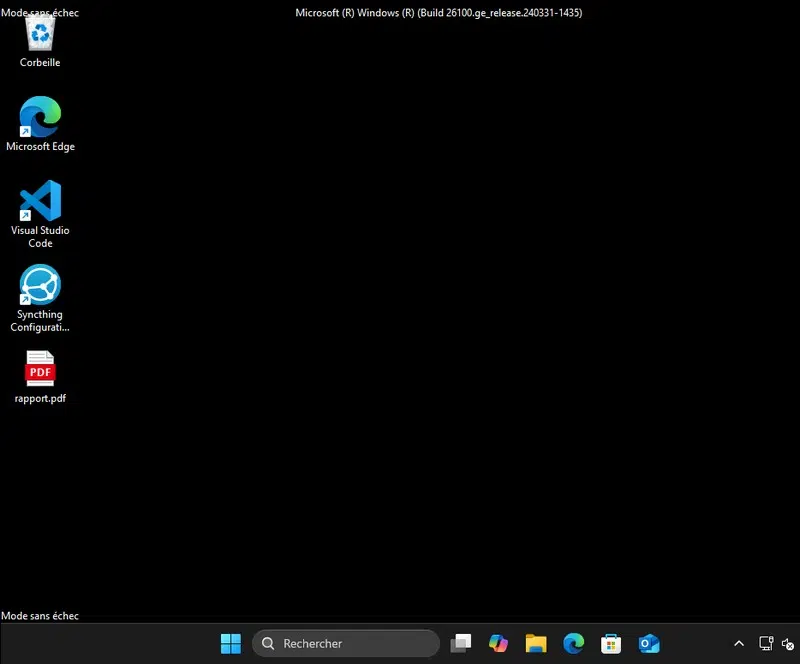The image size is (800, 664).
Task: Launch Copilot from the taskbar
Action: pos(498,644)
